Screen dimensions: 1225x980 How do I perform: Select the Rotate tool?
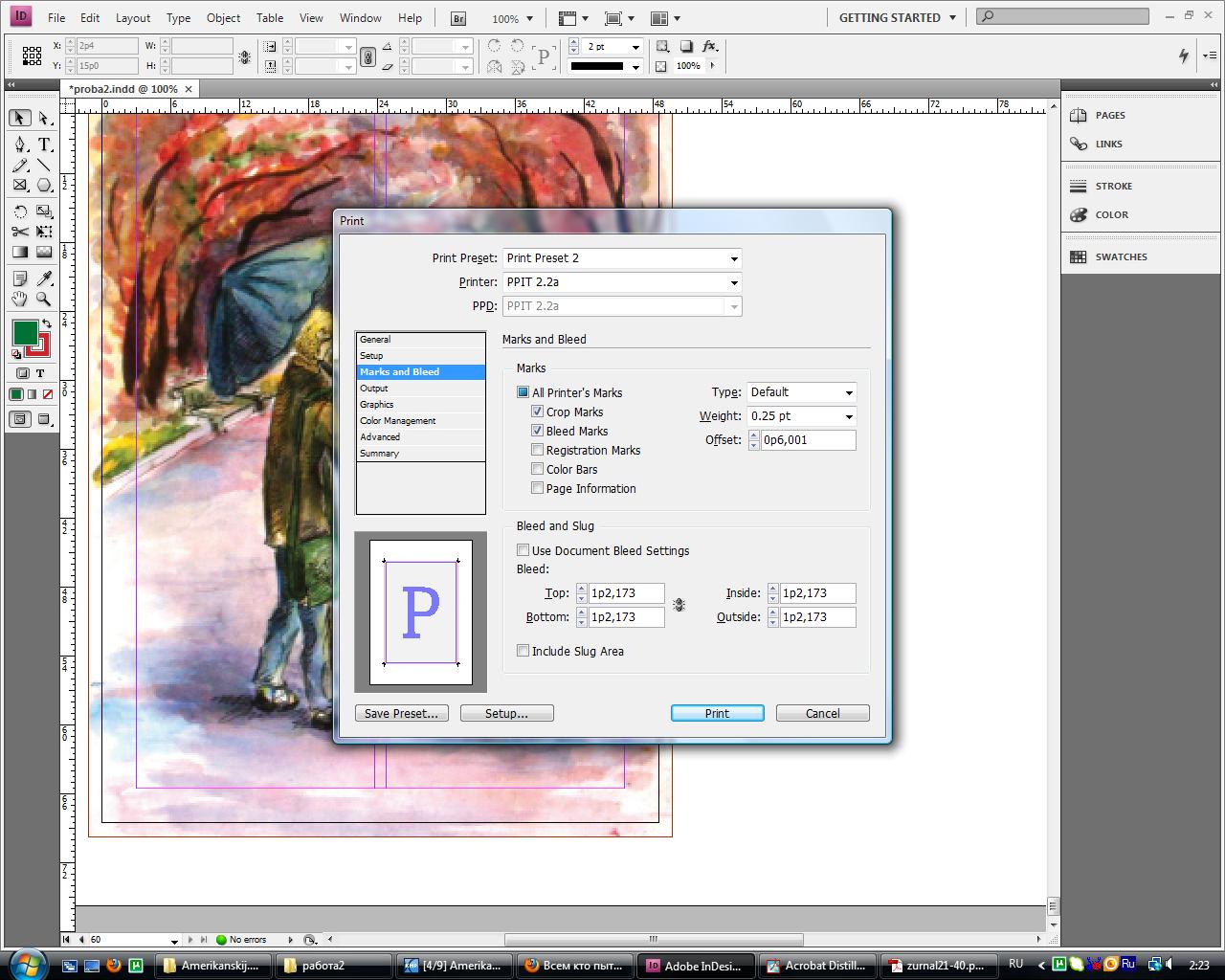point(20,212)
